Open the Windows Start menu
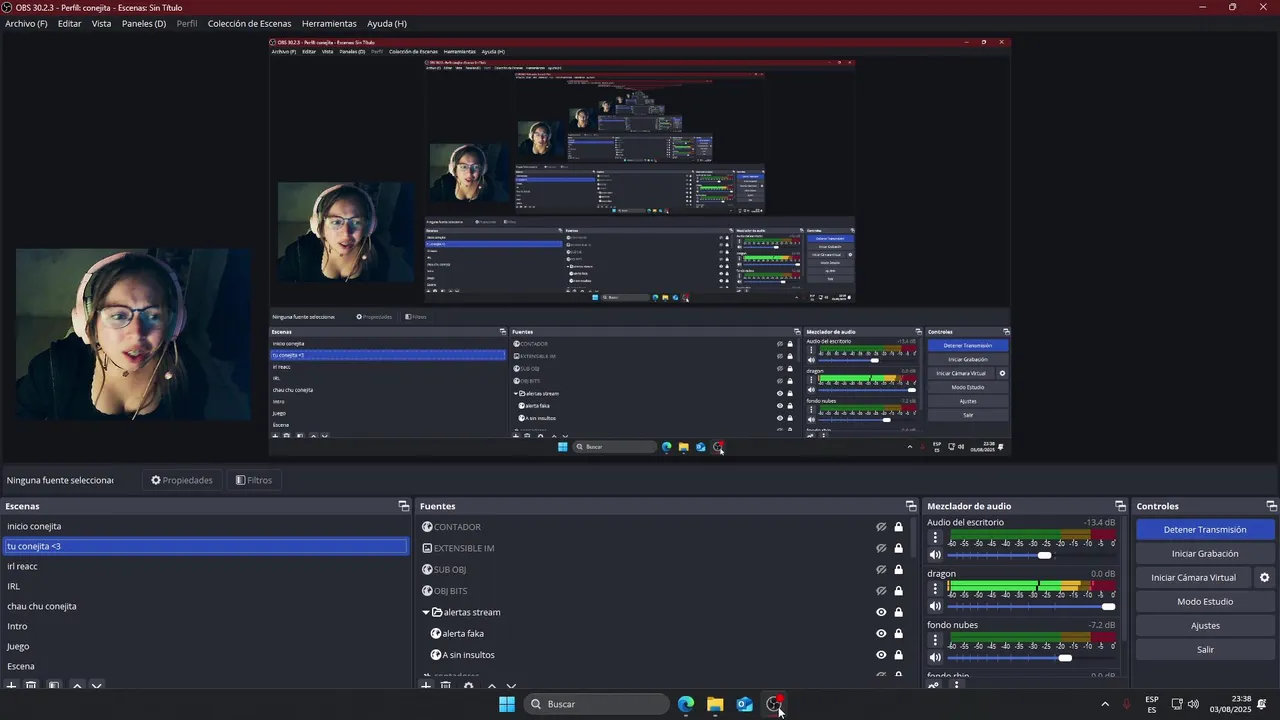This screenshot has height=720, width=1280. [507, 704]
